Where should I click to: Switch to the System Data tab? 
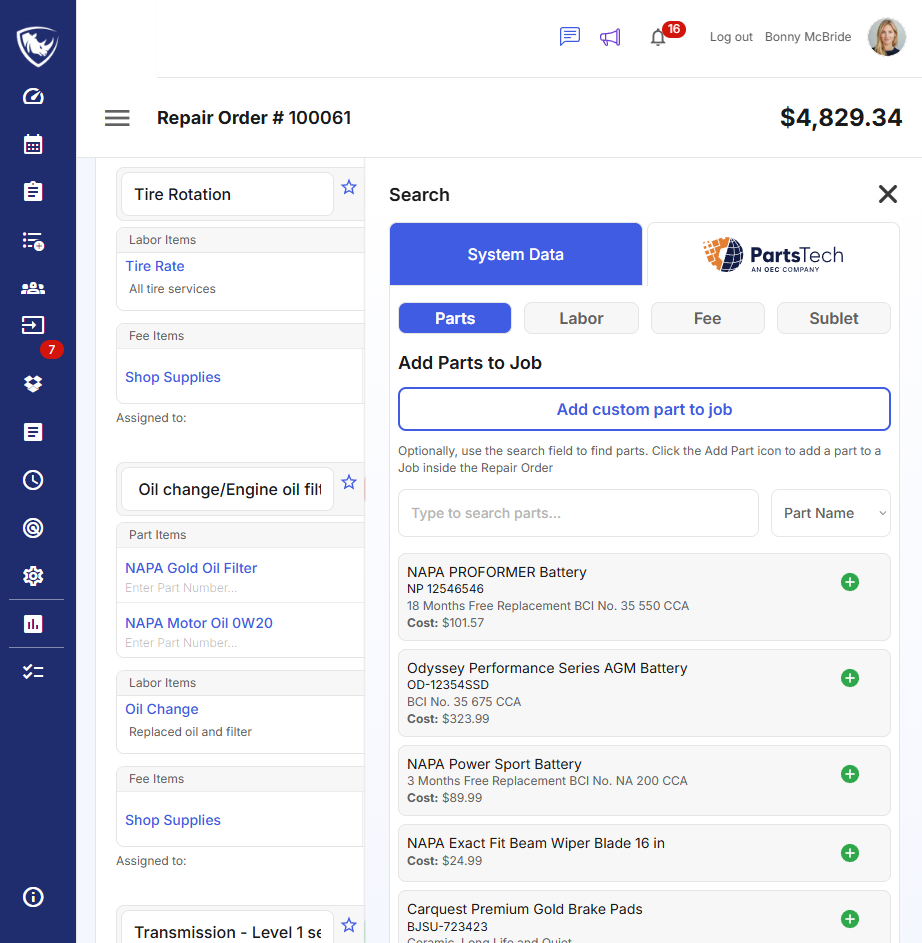pyautogui.click(x=515, y=254)
